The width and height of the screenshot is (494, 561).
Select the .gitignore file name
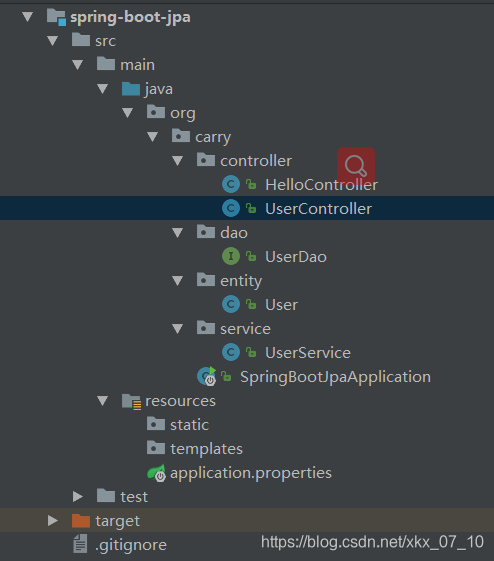[131, 545]
